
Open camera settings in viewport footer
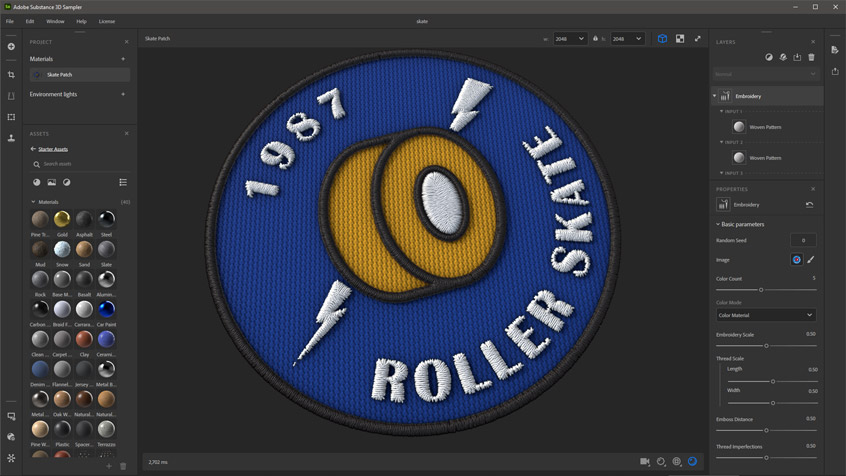pos(645,462)
